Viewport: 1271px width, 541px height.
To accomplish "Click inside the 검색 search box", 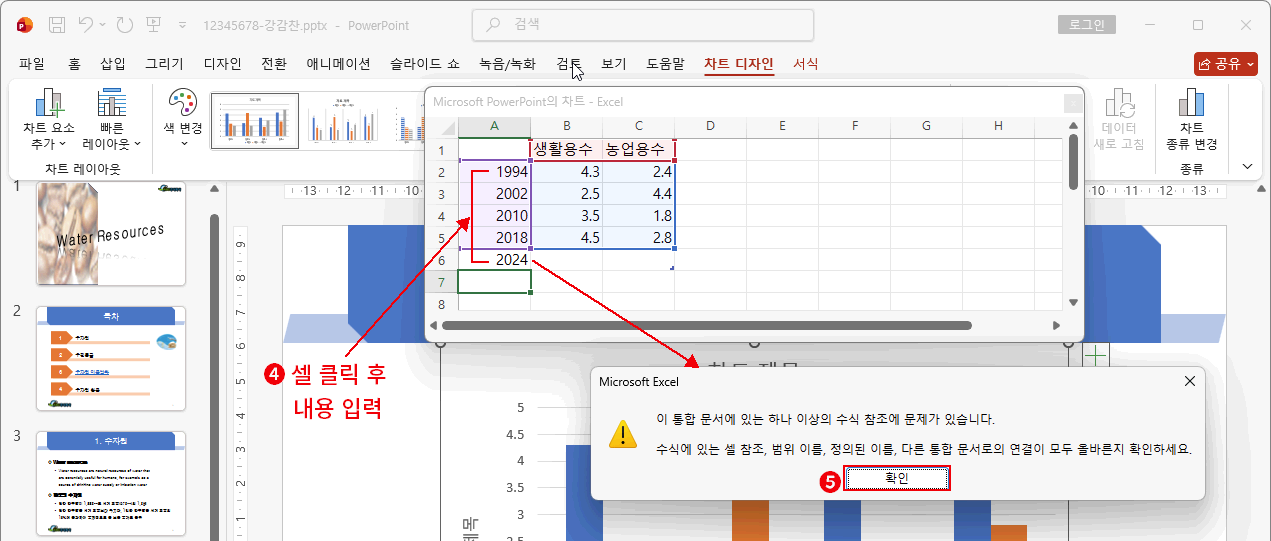I will click(x=643, y=24).
